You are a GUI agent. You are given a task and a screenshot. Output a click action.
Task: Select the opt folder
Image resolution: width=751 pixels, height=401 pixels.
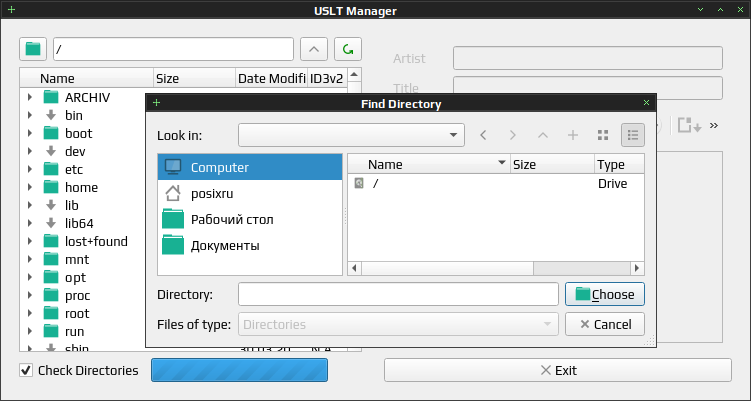pos(75,277)
